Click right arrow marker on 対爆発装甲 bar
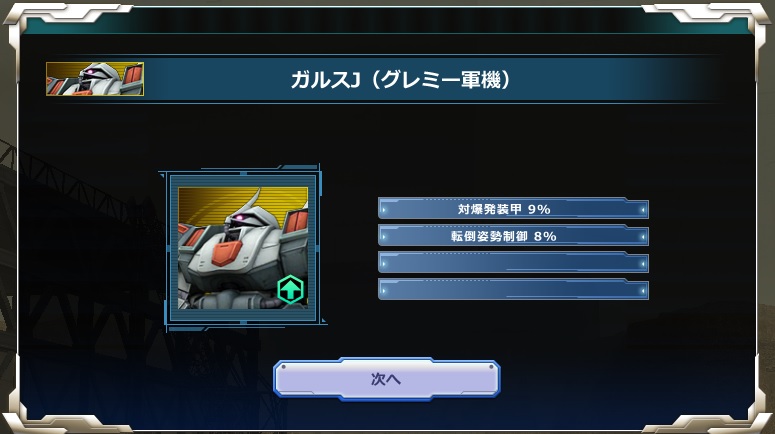 642,210
